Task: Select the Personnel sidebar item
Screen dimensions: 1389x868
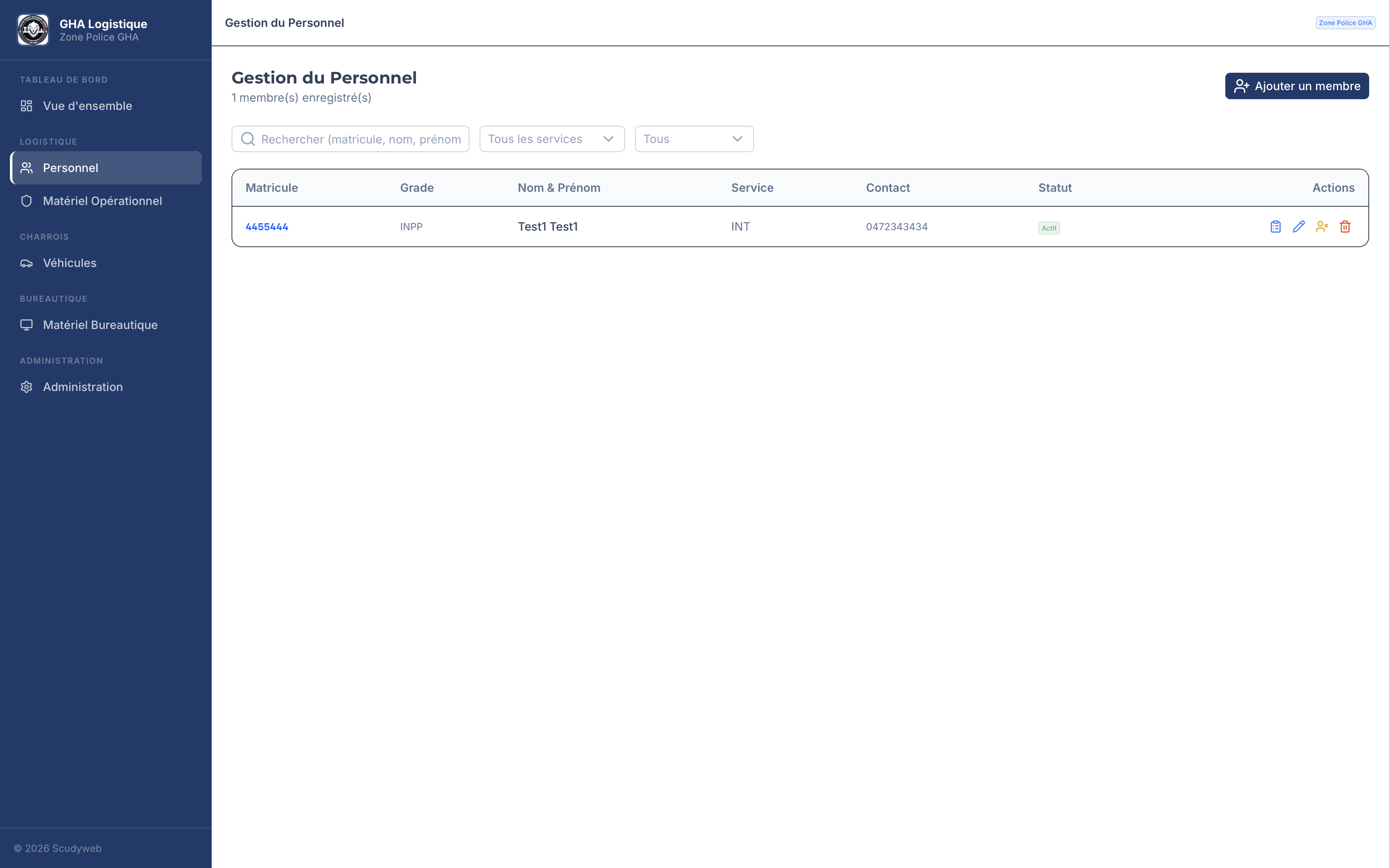Action: [x=71, y=168]
